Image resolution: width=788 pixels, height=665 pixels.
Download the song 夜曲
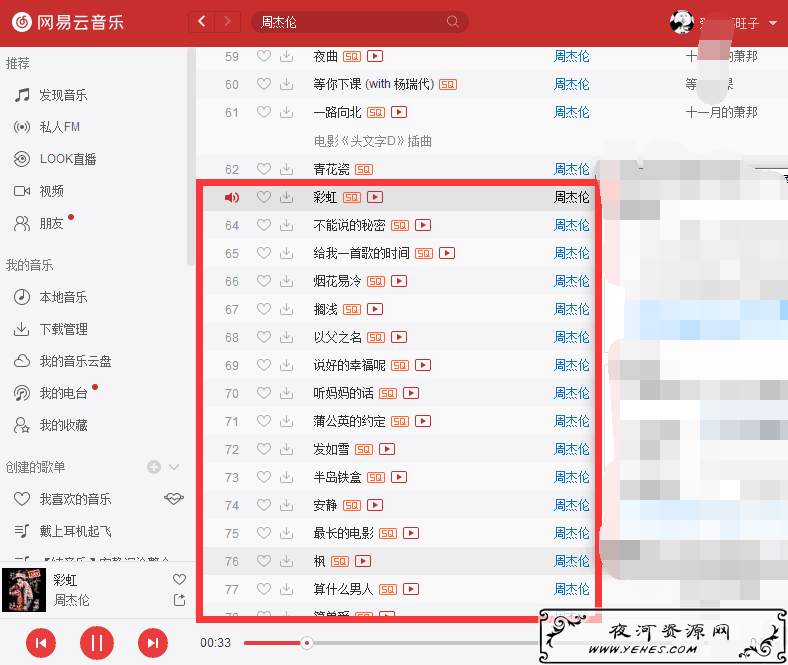point(286,56)
